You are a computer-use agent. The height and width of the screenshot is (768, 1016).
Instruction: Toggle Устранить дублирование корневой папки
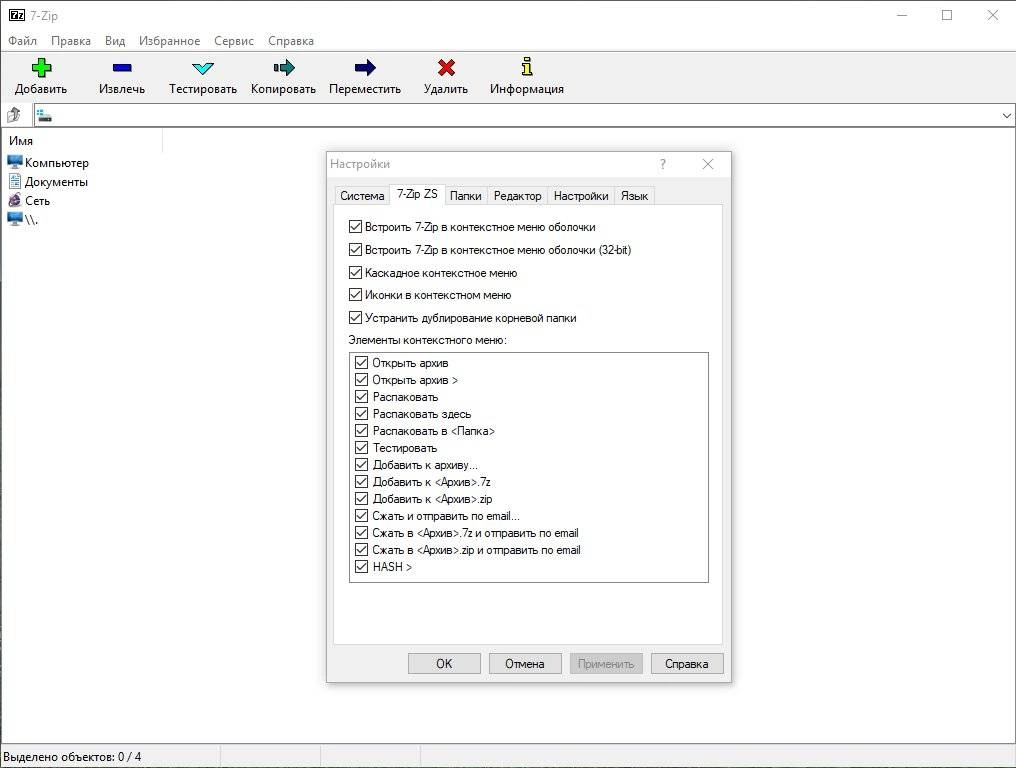pos(355,318)
